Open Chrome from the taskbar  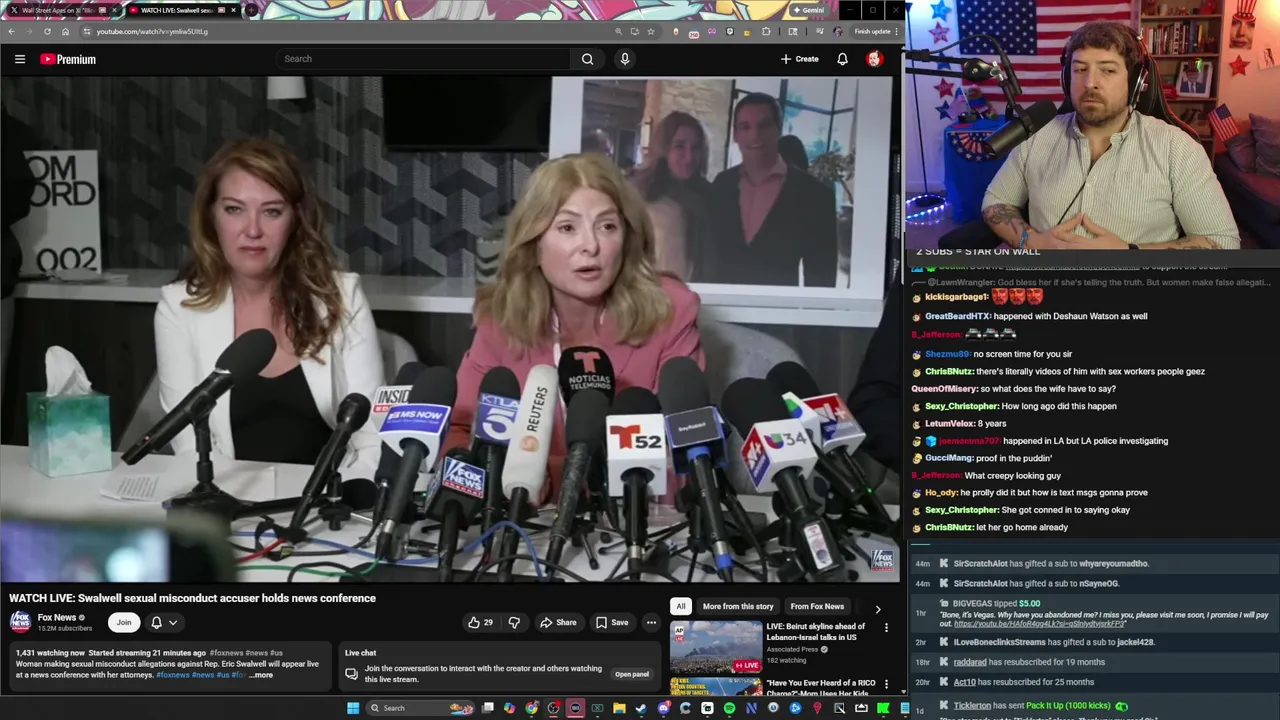click(531, 708)
